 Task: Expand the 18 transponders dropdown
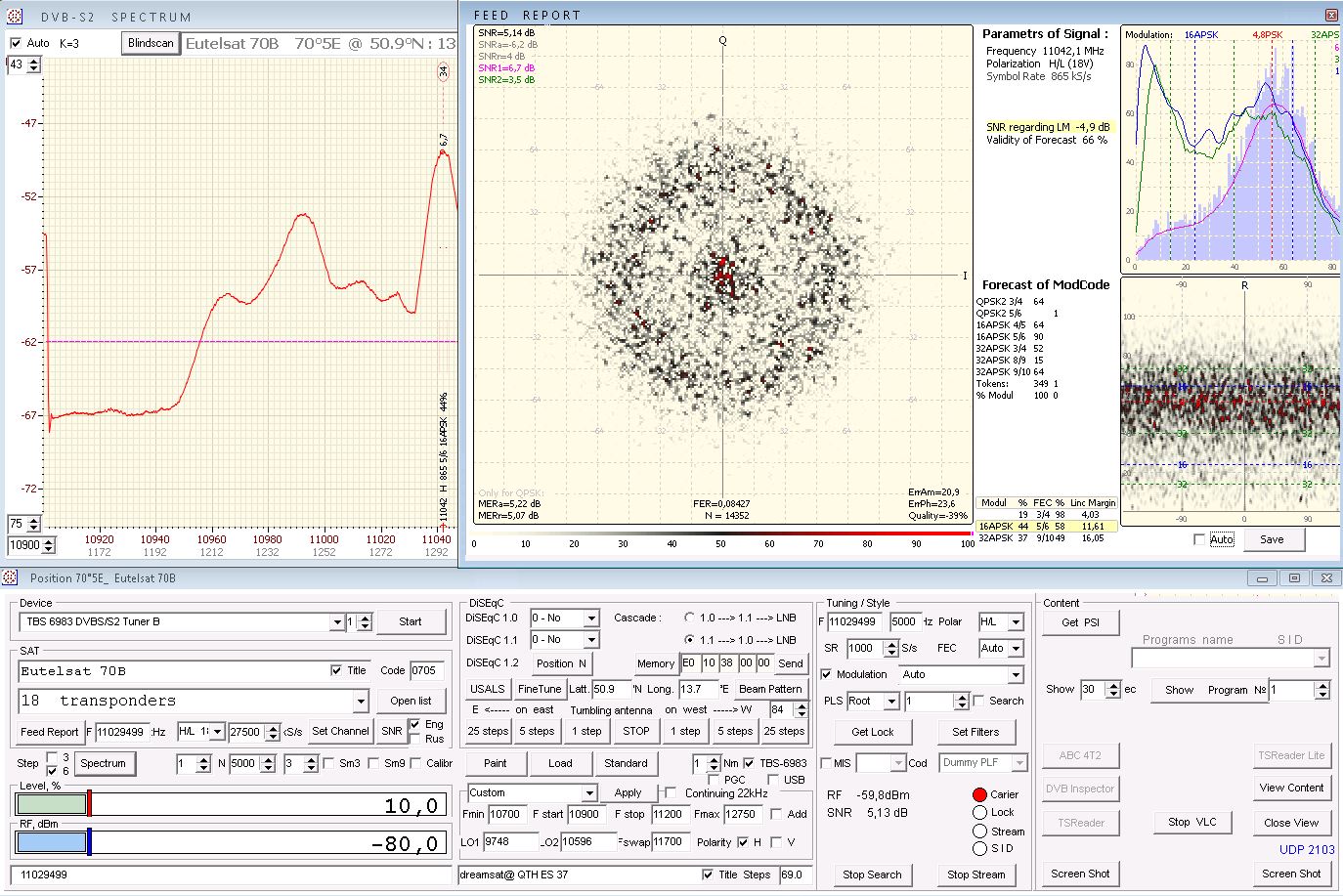[x=360, y=701]
